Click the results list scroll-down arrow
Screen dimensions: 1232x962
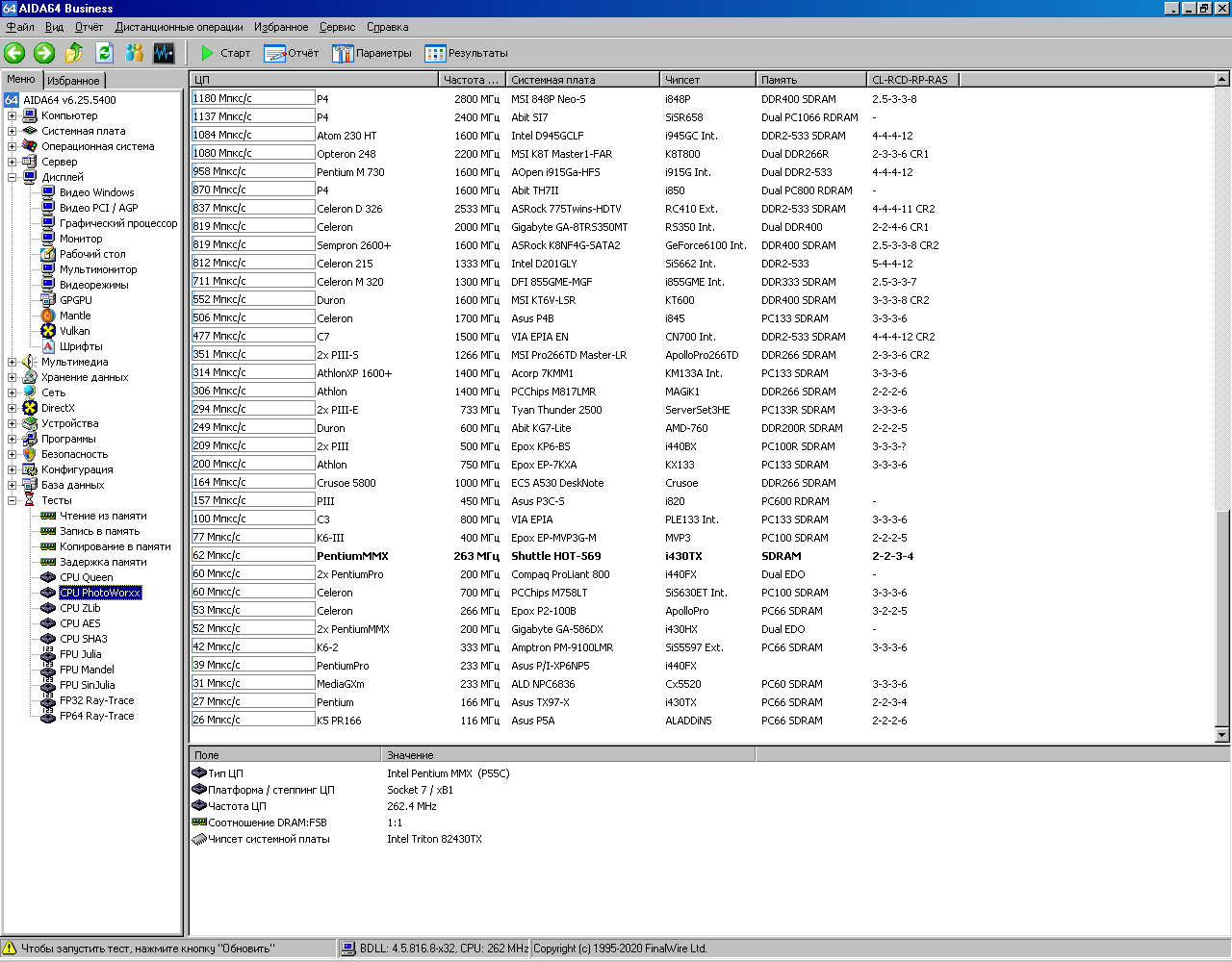tap(1222, 735)
